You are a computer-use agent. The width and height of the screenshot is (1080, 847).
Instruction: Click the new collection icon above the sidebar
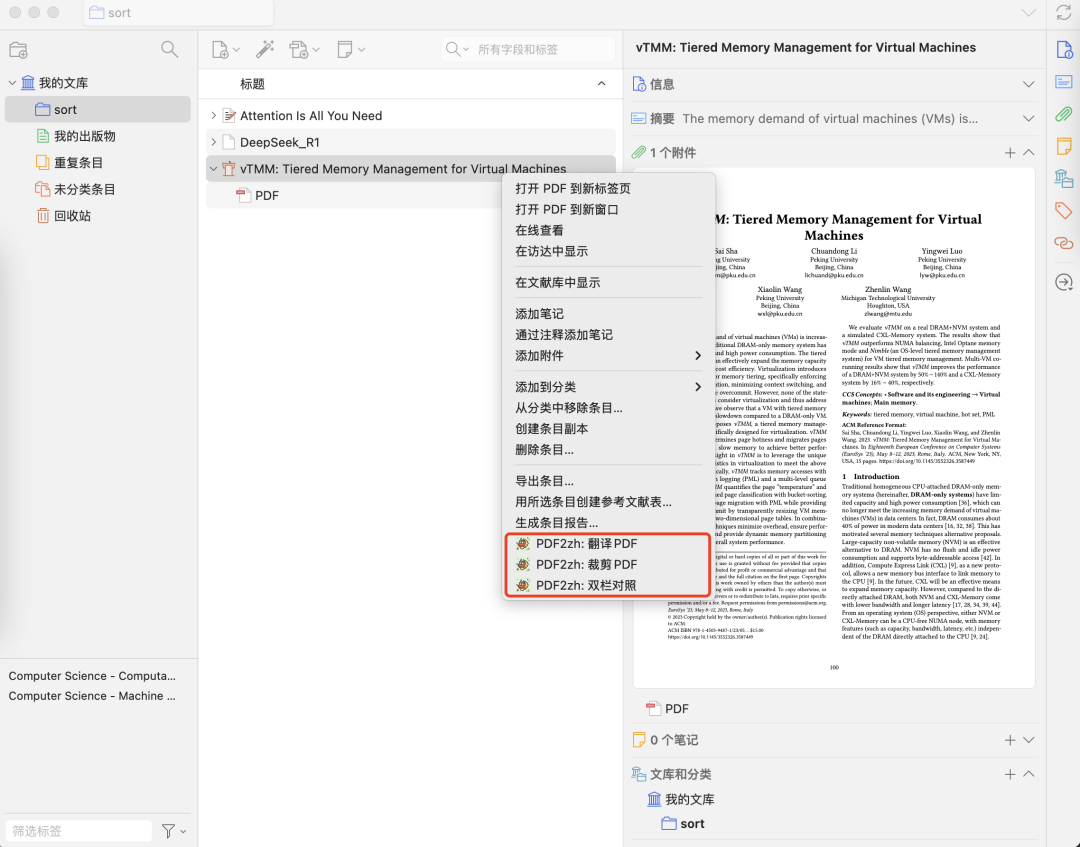(x=18, y=48)
